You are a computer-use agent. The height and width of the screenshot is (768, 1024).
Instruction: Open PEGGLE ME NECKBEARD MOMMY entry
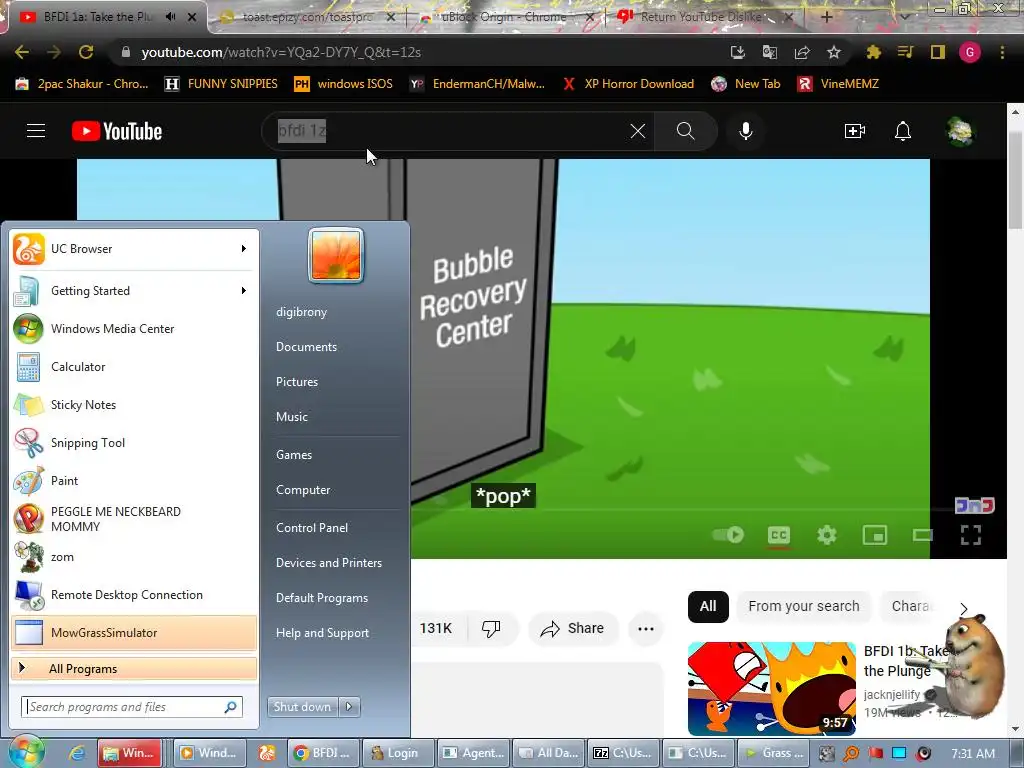134,519
